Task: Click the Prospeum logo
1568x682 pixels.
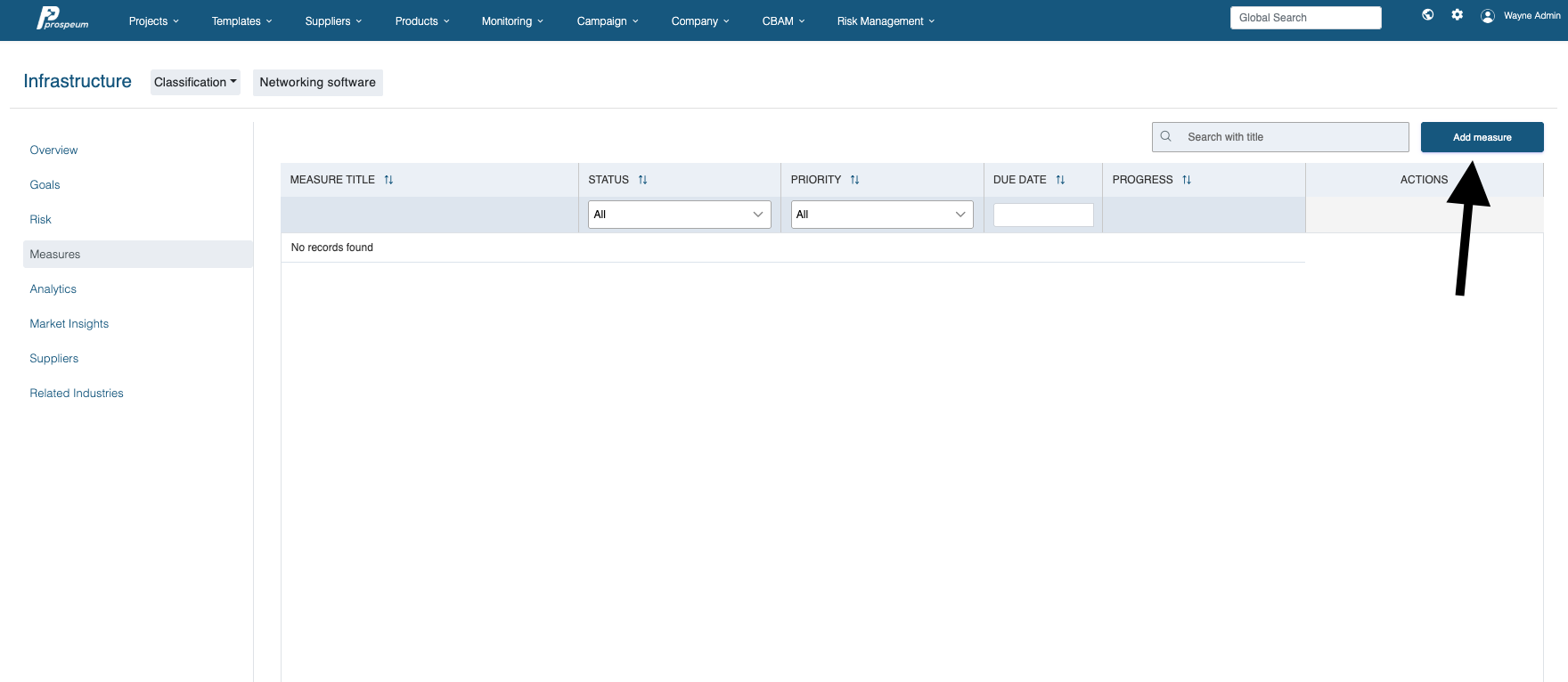Action: coord(62,18)
